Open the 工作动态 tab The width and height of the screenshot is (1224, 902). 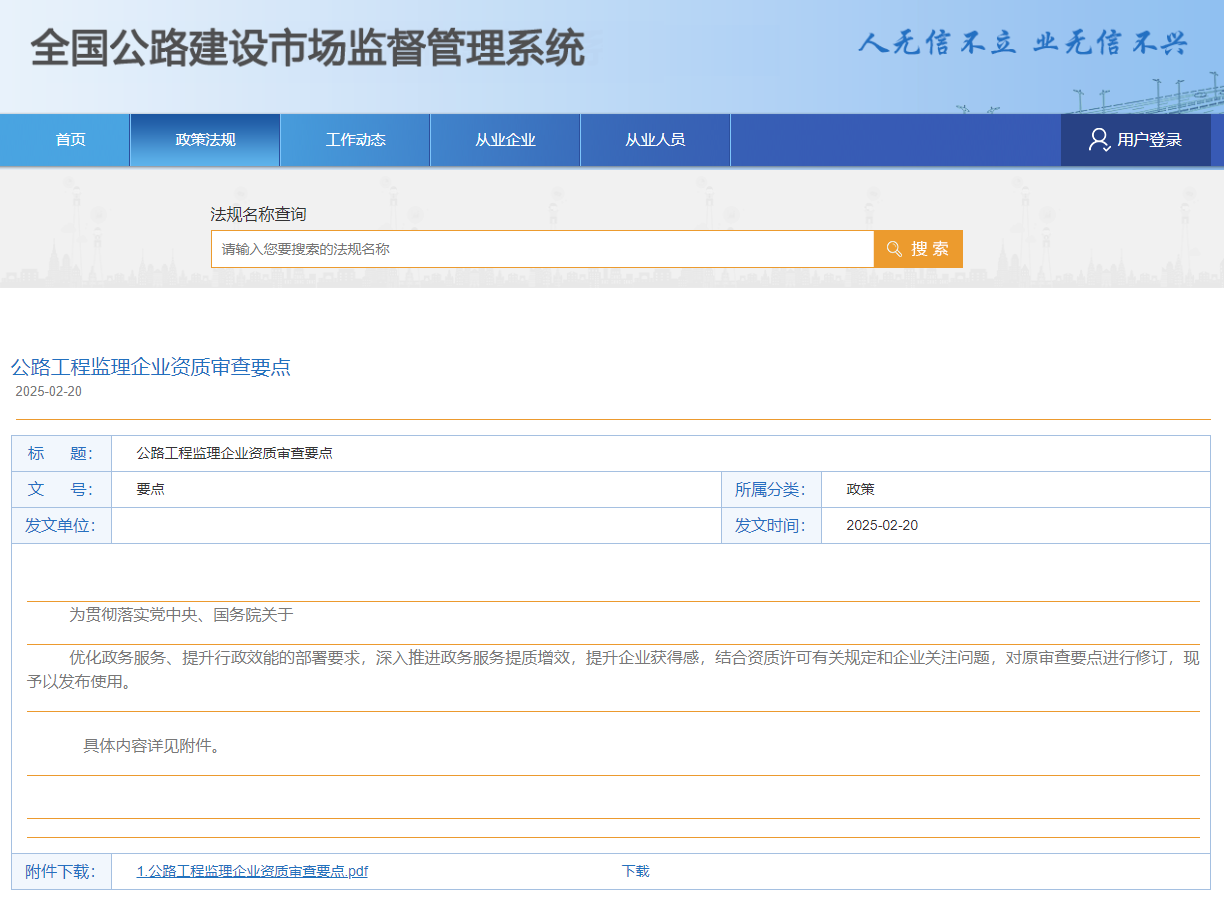[x=354, y=139]
